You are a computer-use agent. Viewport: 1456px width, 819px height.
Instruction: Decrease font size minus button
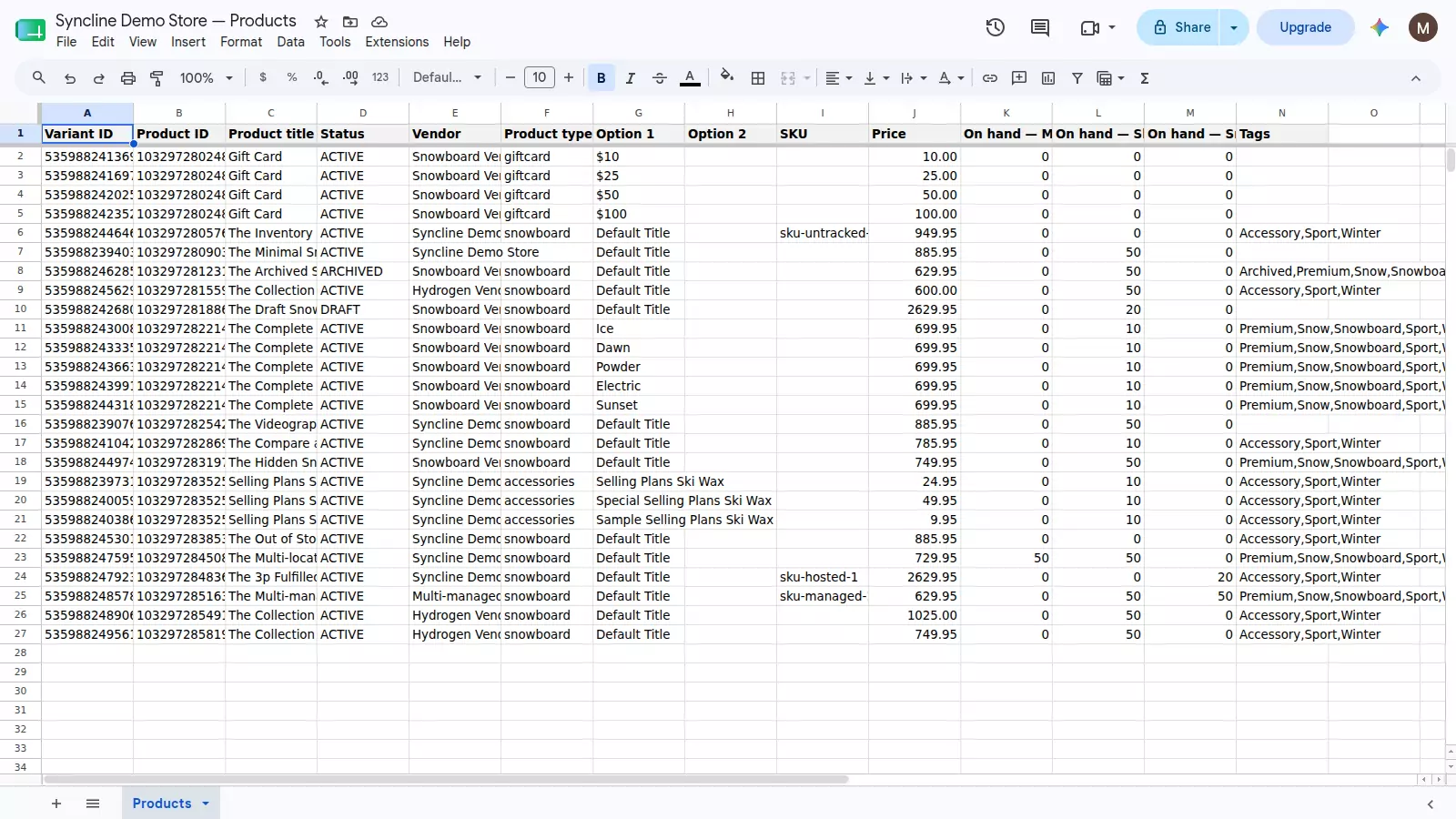point(511,78)
